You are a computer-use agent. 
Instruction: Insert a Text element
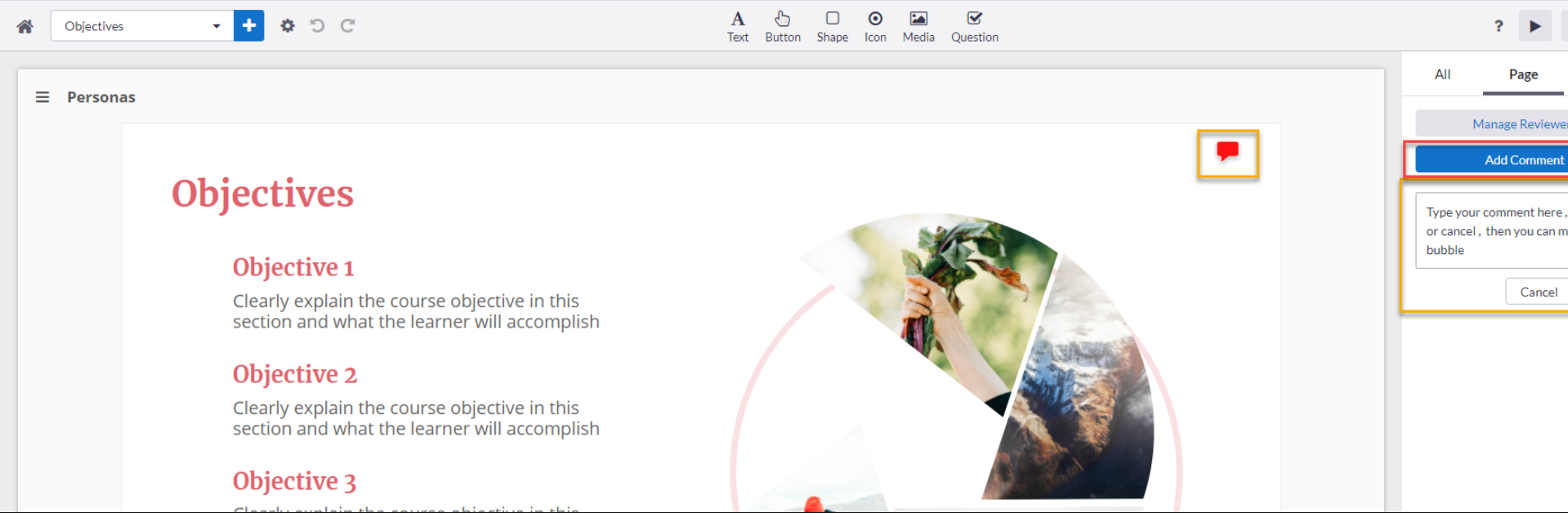click(738, 26)
